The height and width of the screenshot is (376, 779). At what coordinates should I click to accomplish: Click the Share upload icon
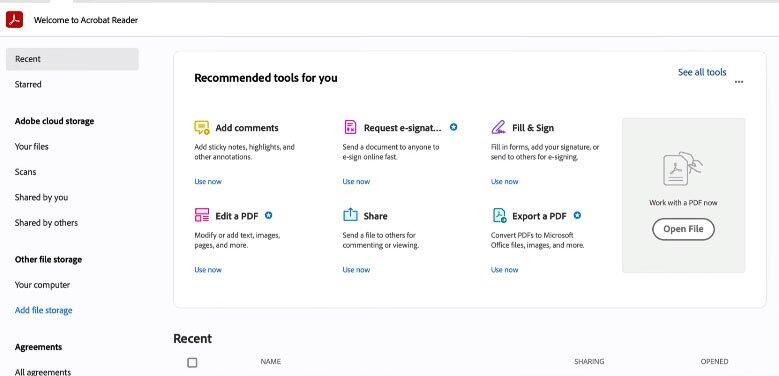tap(350, 215)
